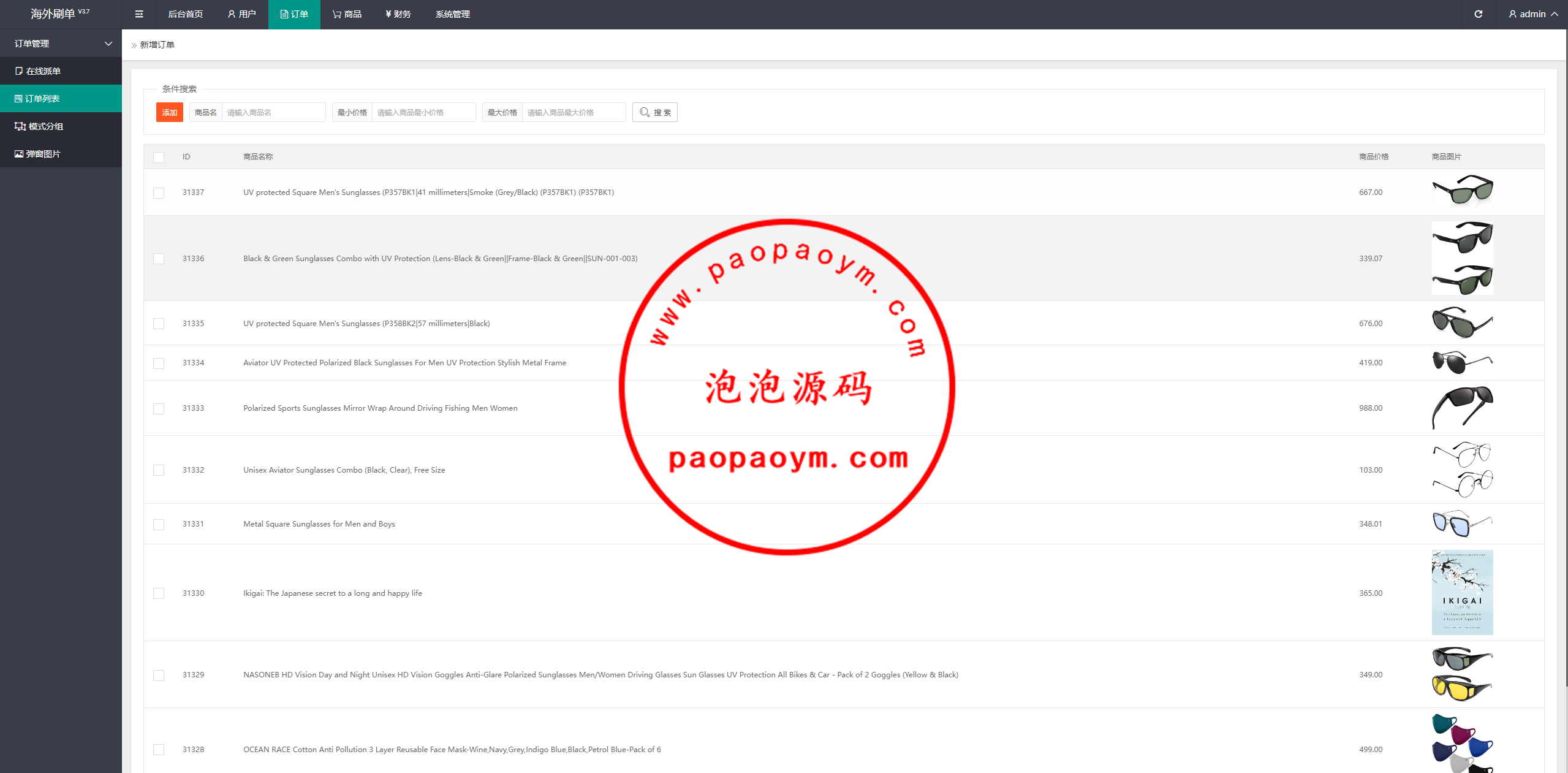Click the refresh icon in top bar
Screen dimensions: 1568x773
point(1479,14)
